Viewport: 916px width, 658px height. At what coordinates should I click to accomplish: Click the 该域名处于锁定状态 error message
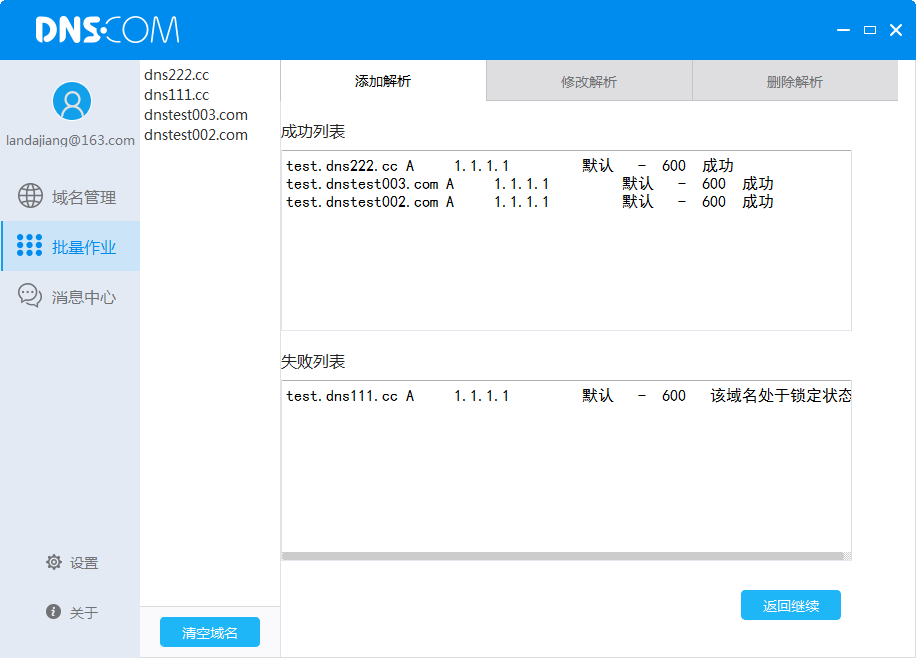(x=780, y=396)
